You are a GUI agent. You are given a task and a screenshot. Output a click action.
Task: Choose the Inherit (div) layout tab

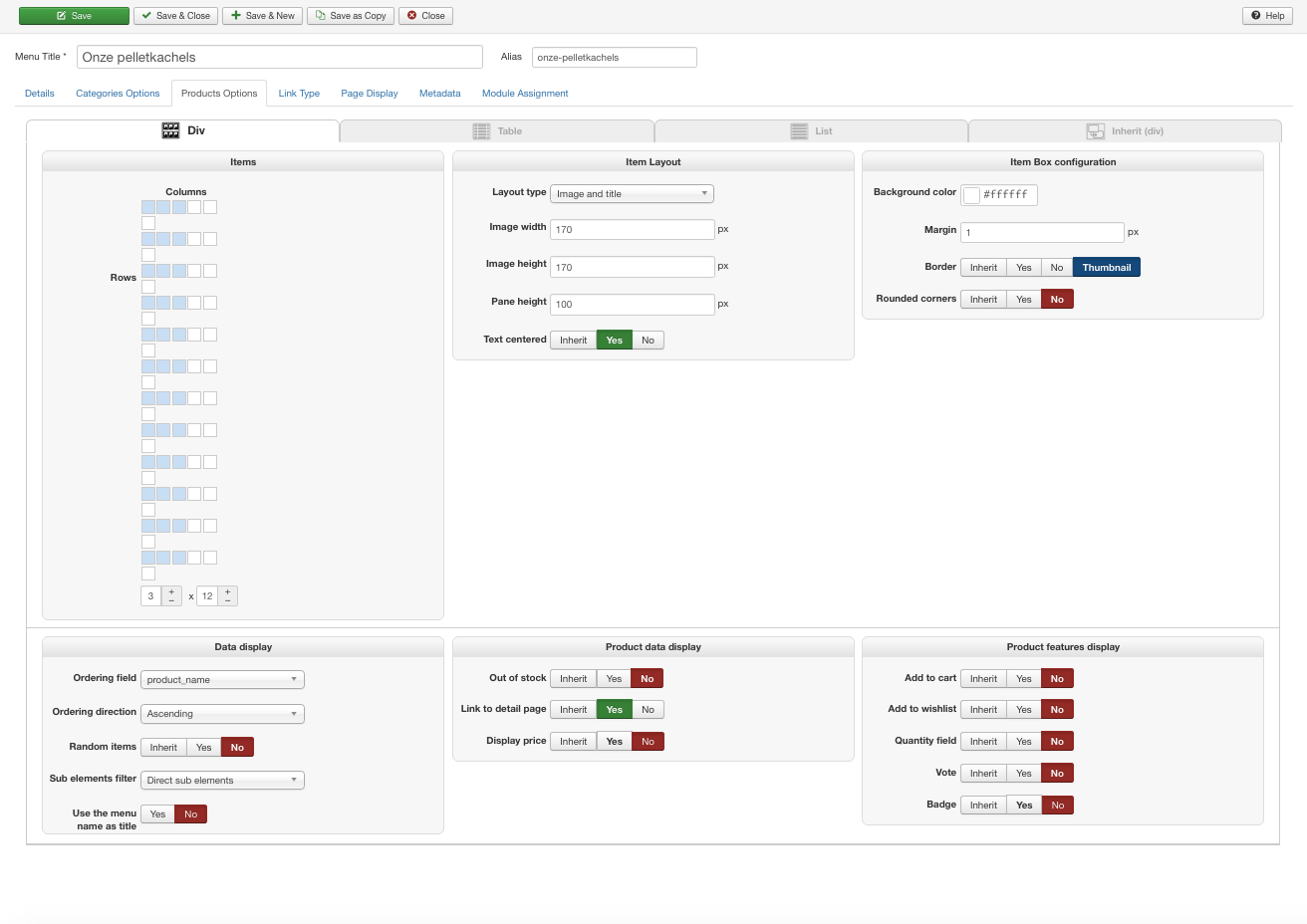[1125, 131]
